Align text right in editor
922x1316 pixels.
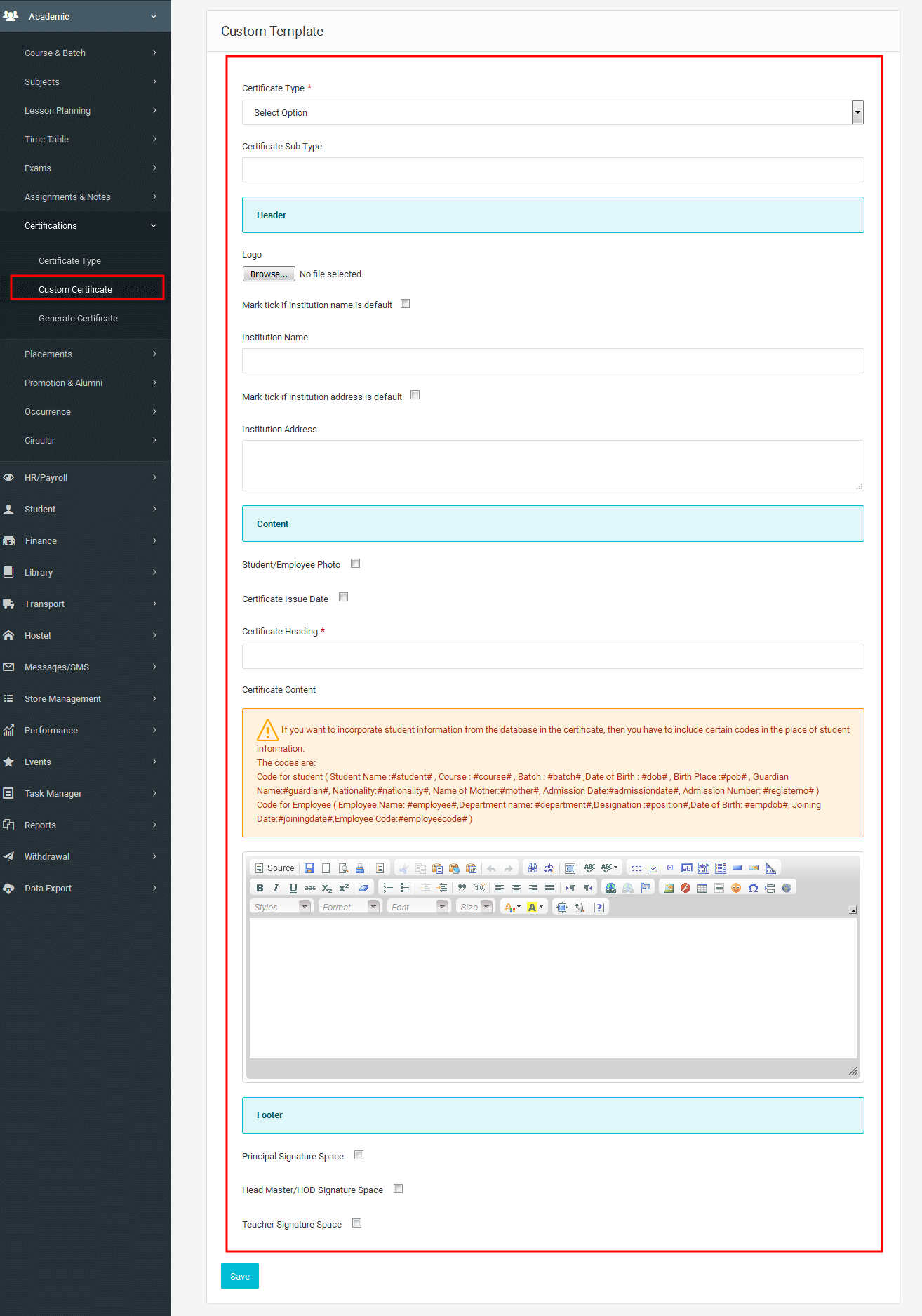(533, 888)
